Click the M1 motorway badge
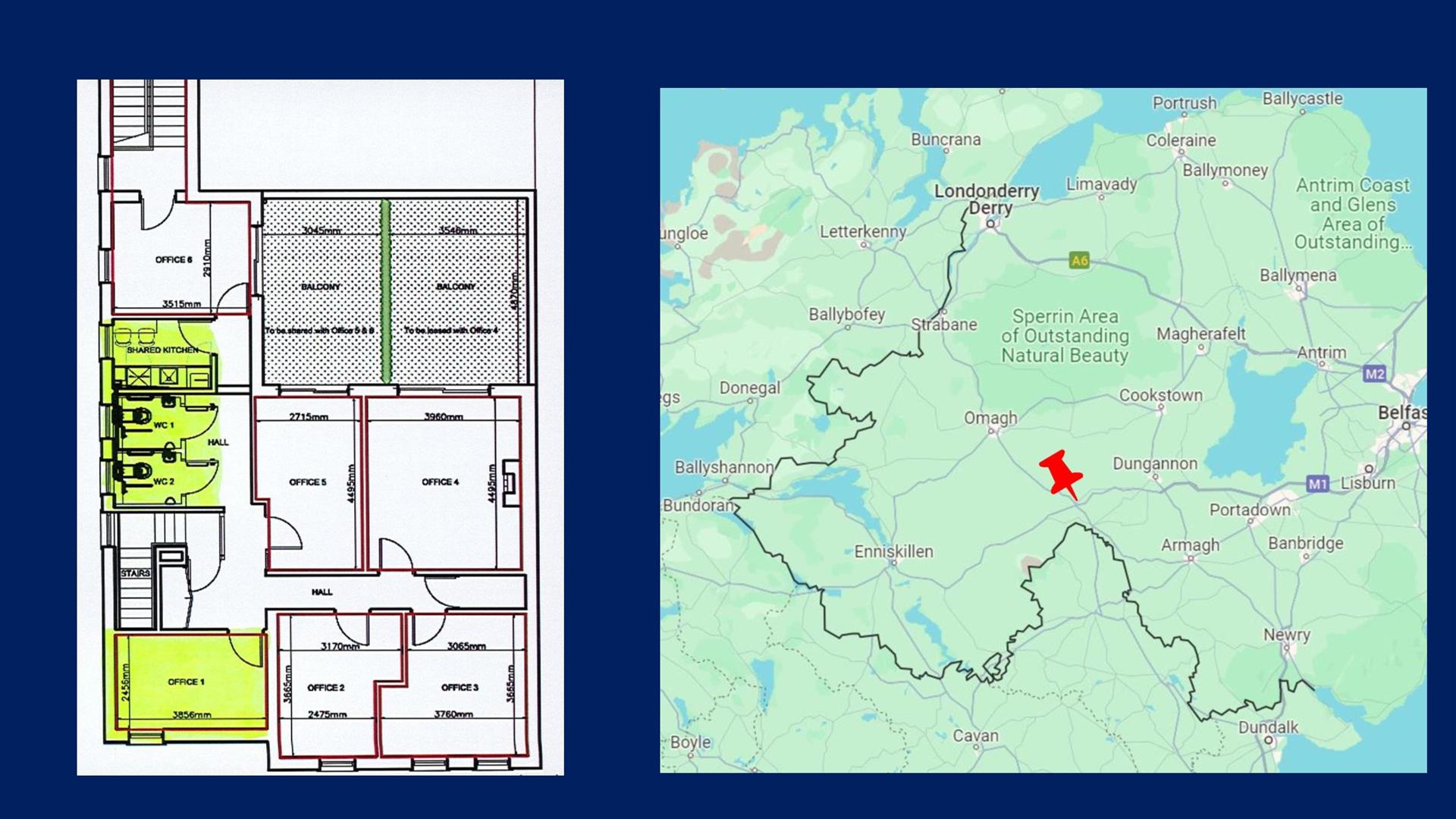 [1317, 484]
